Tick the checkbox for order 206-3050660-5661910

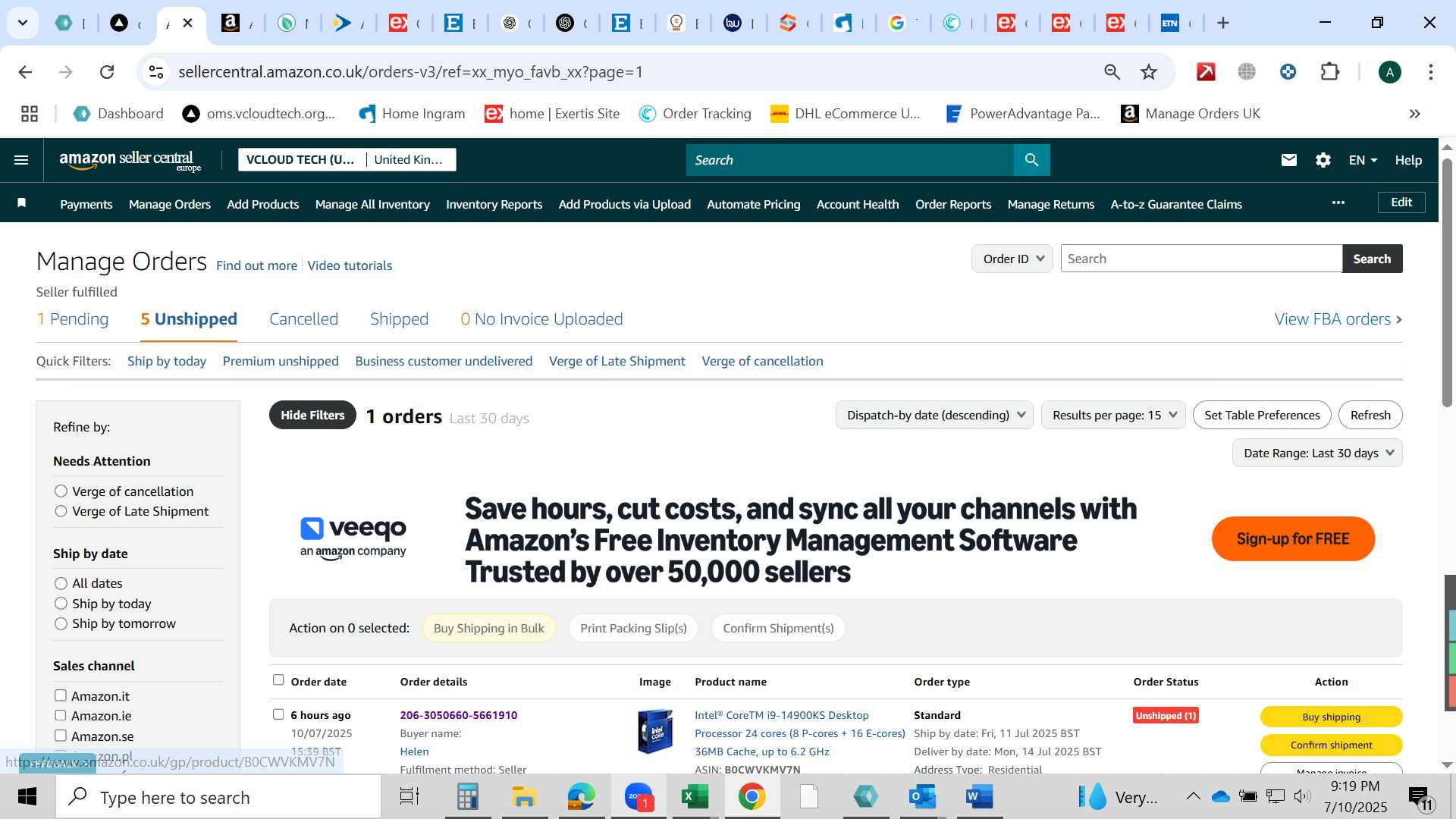pyautogui.click(x=278, y=714)
